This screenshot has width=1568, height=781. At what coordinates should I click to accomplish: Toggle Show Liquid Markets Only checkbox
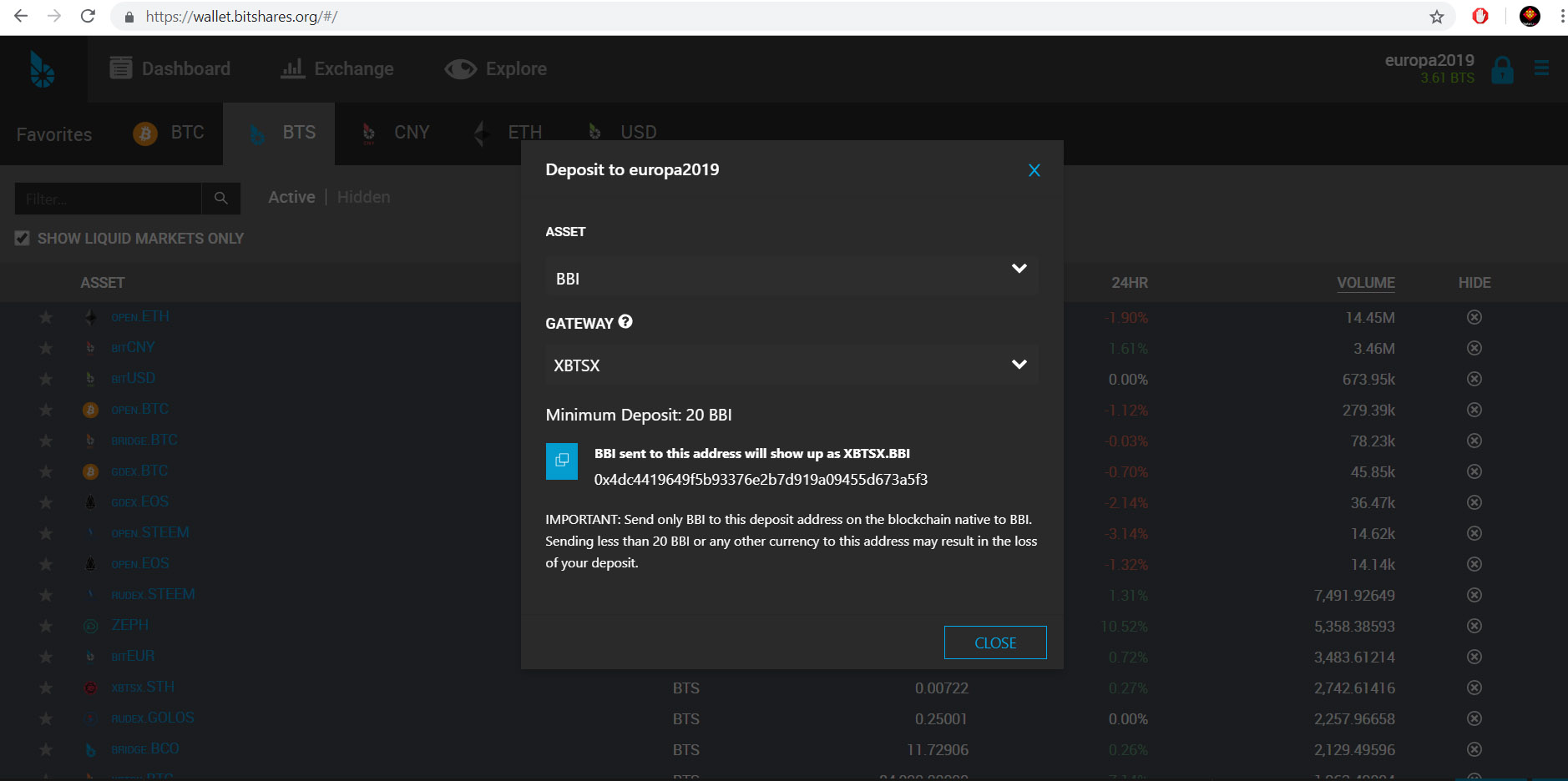(x=23, y=239)
